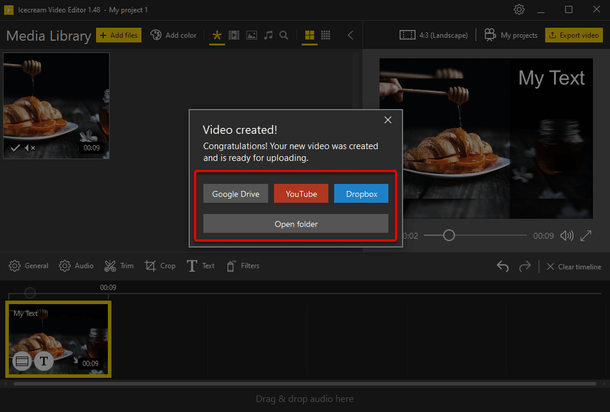Image resolution: width=610 pixels, height=412 pixels.
Task: Open application settings gear
Action: pyautogui.click(x=519, y=9)
